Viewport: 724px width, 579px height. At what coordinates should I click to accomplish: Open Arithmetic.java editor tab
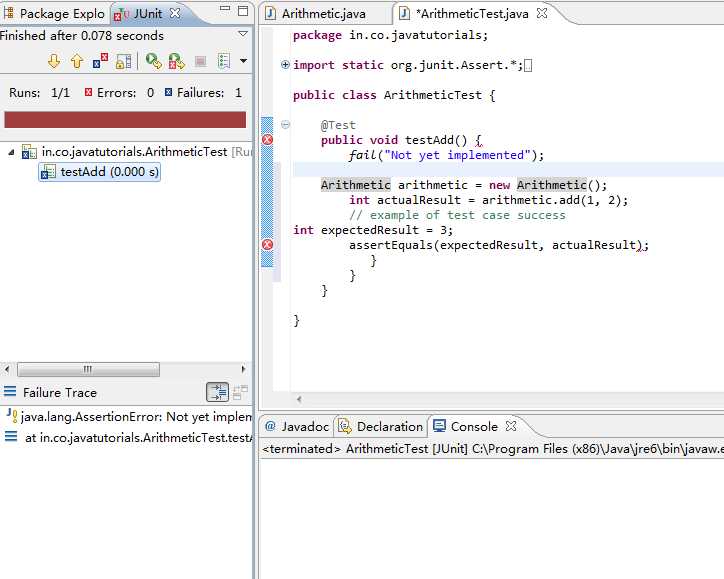click(x=316, y=14)
